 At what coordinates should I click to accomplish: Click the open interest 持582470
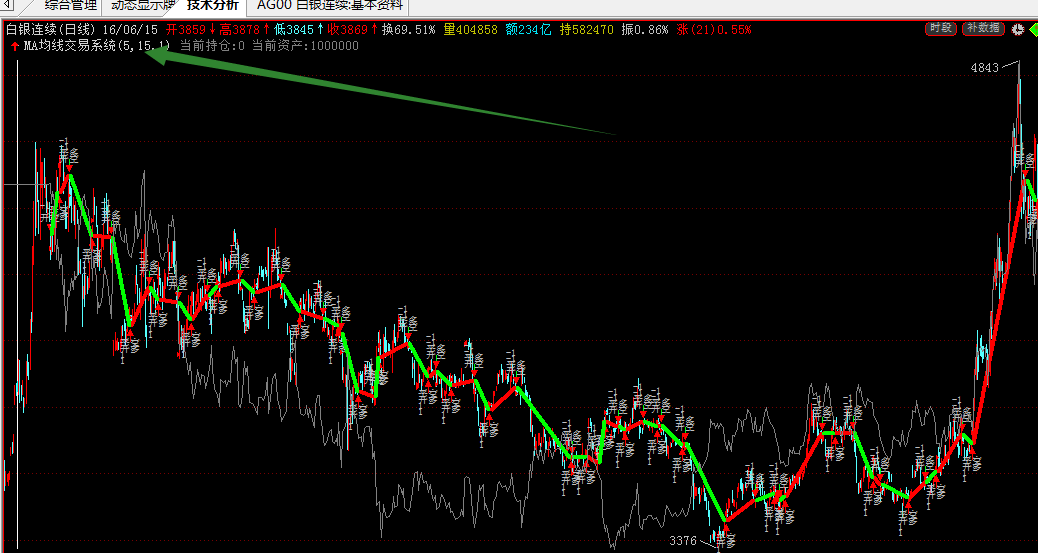[587, 29]
